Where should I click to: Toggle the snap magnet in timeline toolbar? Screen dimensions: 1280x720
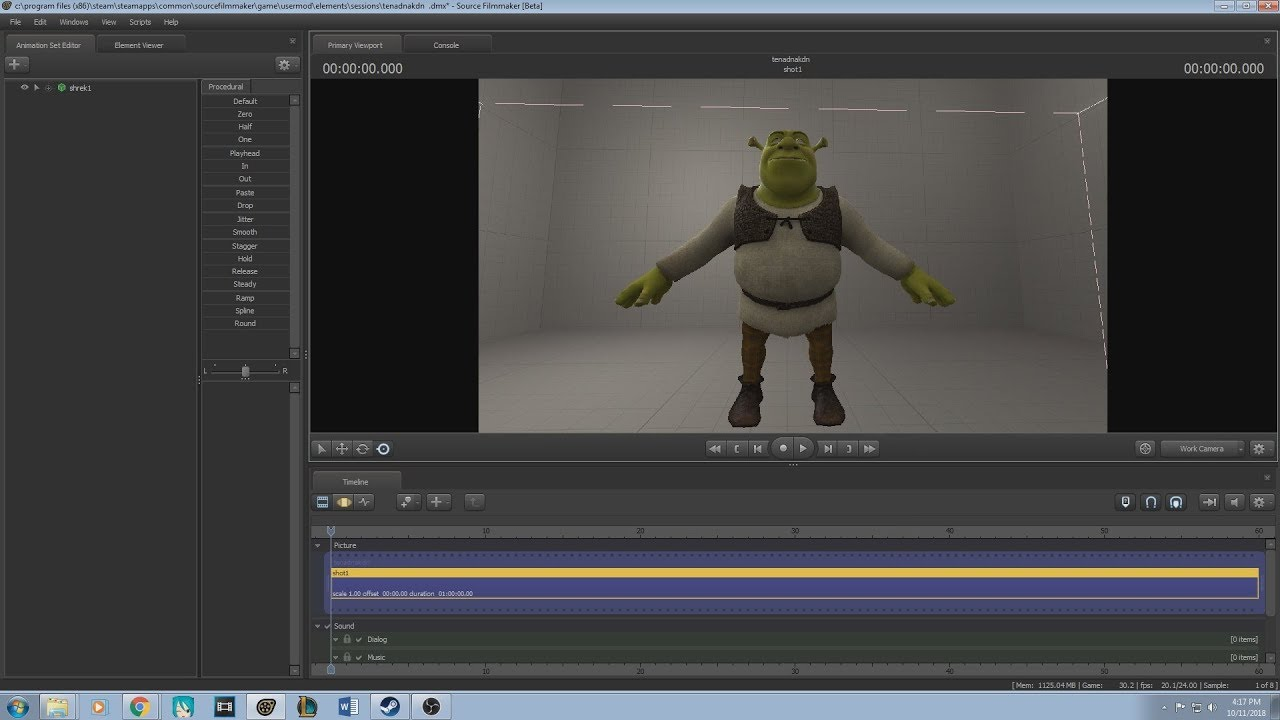(1151, 502)
